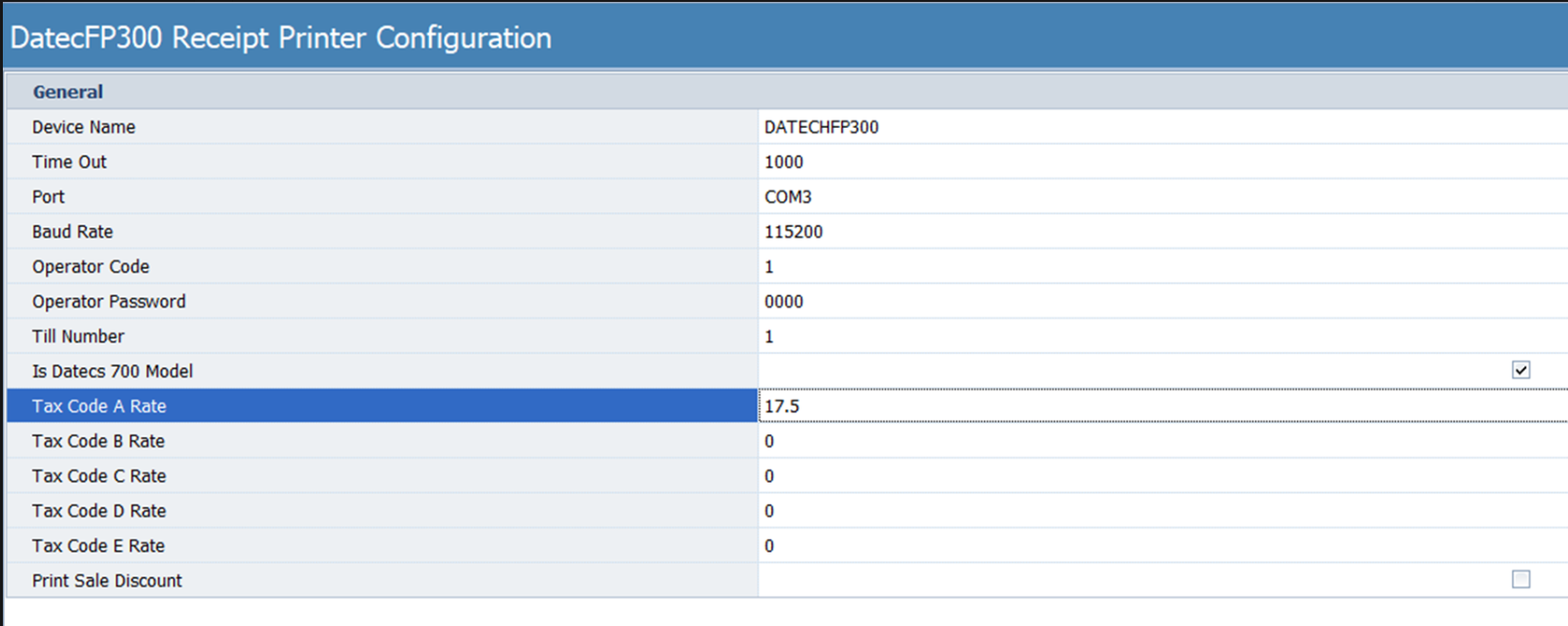Click the Operator Code value field
This screenshot has width=1568, height=626.
point(1160,267)
